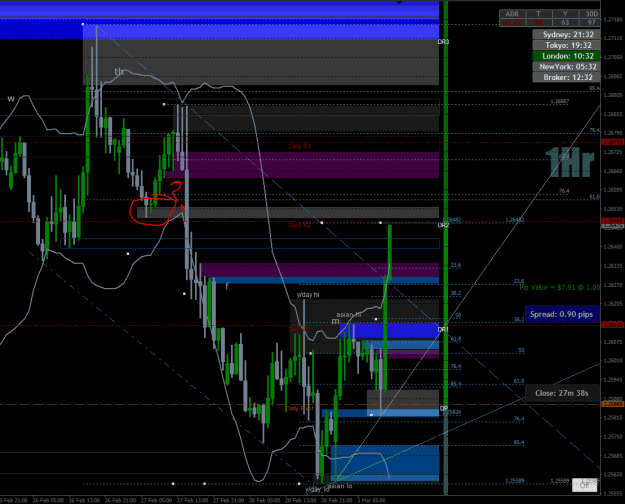Click the Daily Pivot line label

click(x=299, y=409)
